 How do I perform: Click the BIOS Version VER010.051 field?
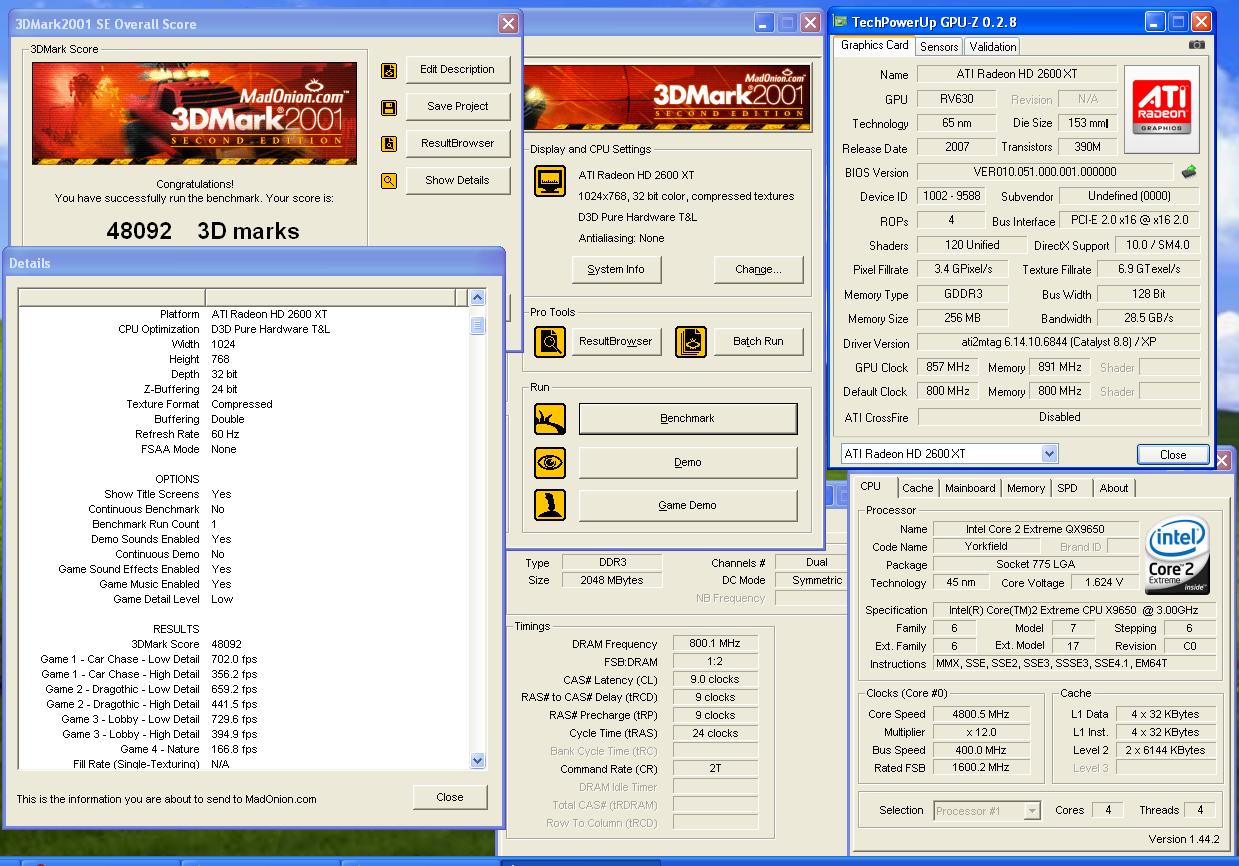1045,172
